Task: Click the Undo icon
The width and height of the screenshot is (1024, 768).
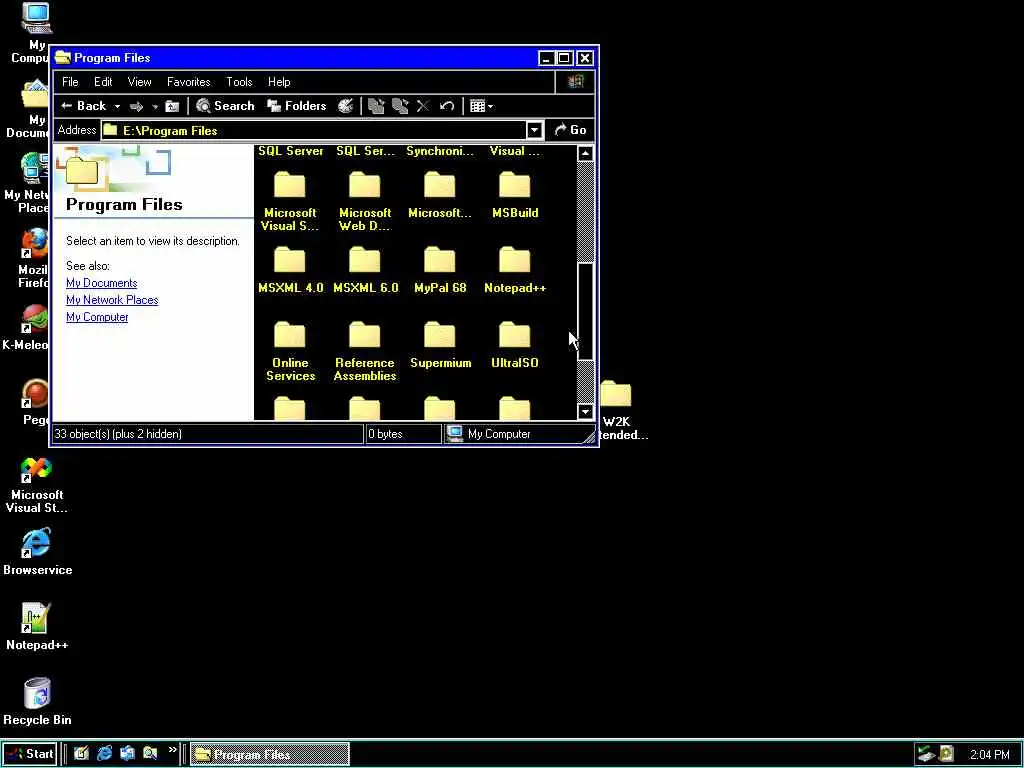Action: [447, 106]
